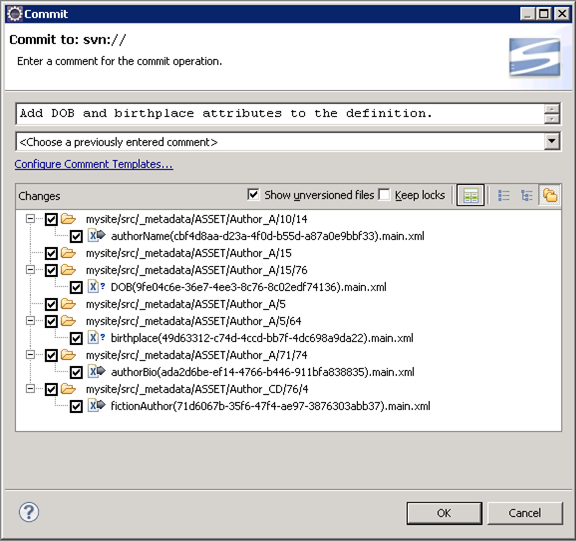The height and width of the screenshot is (541, 576).
Task: Click XML file icon beside fictionAuthor file
Action: 97,405
